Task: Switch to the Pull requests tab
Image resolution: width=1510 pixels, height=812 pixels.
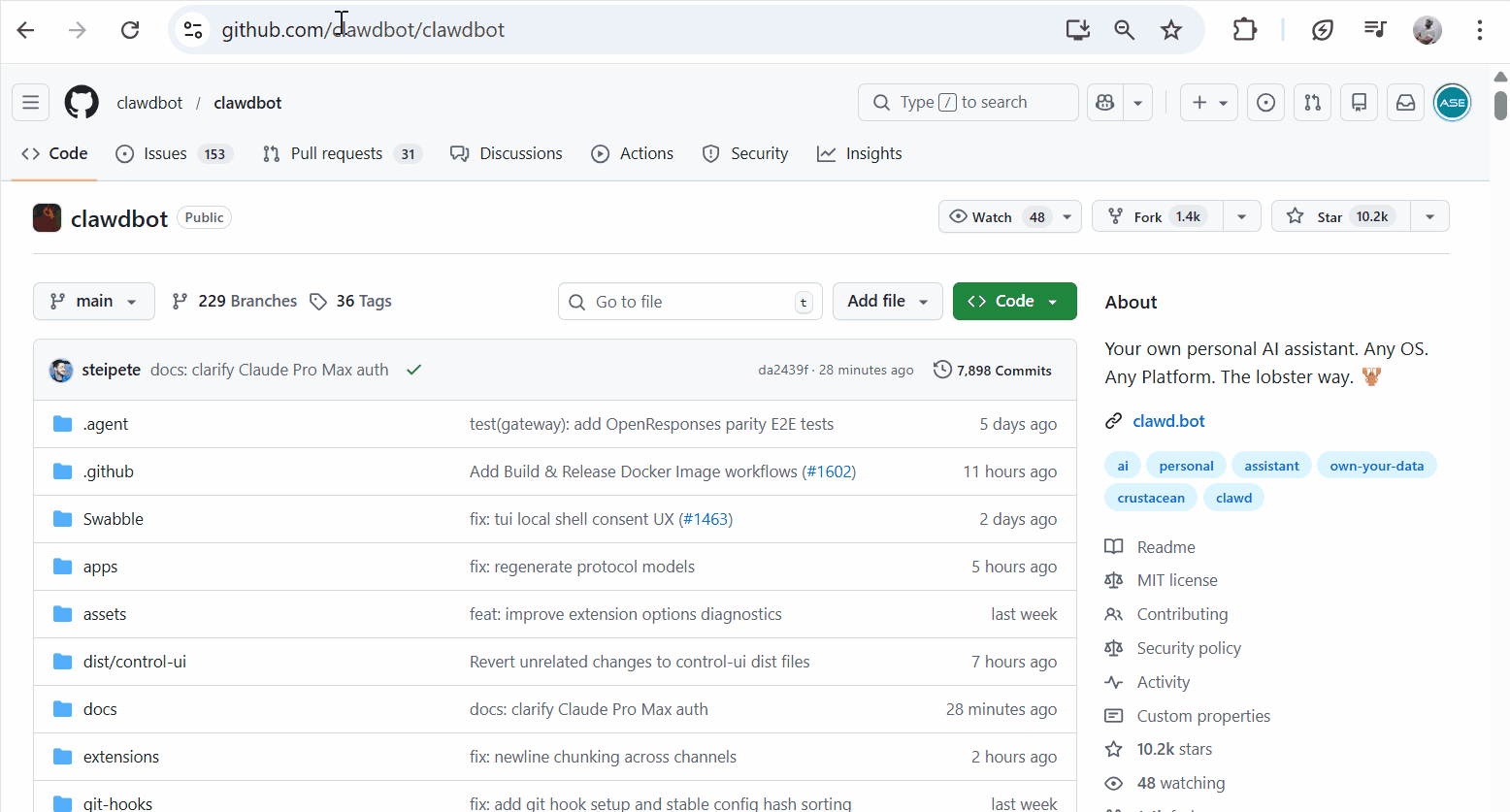Action: coord(336,153)
